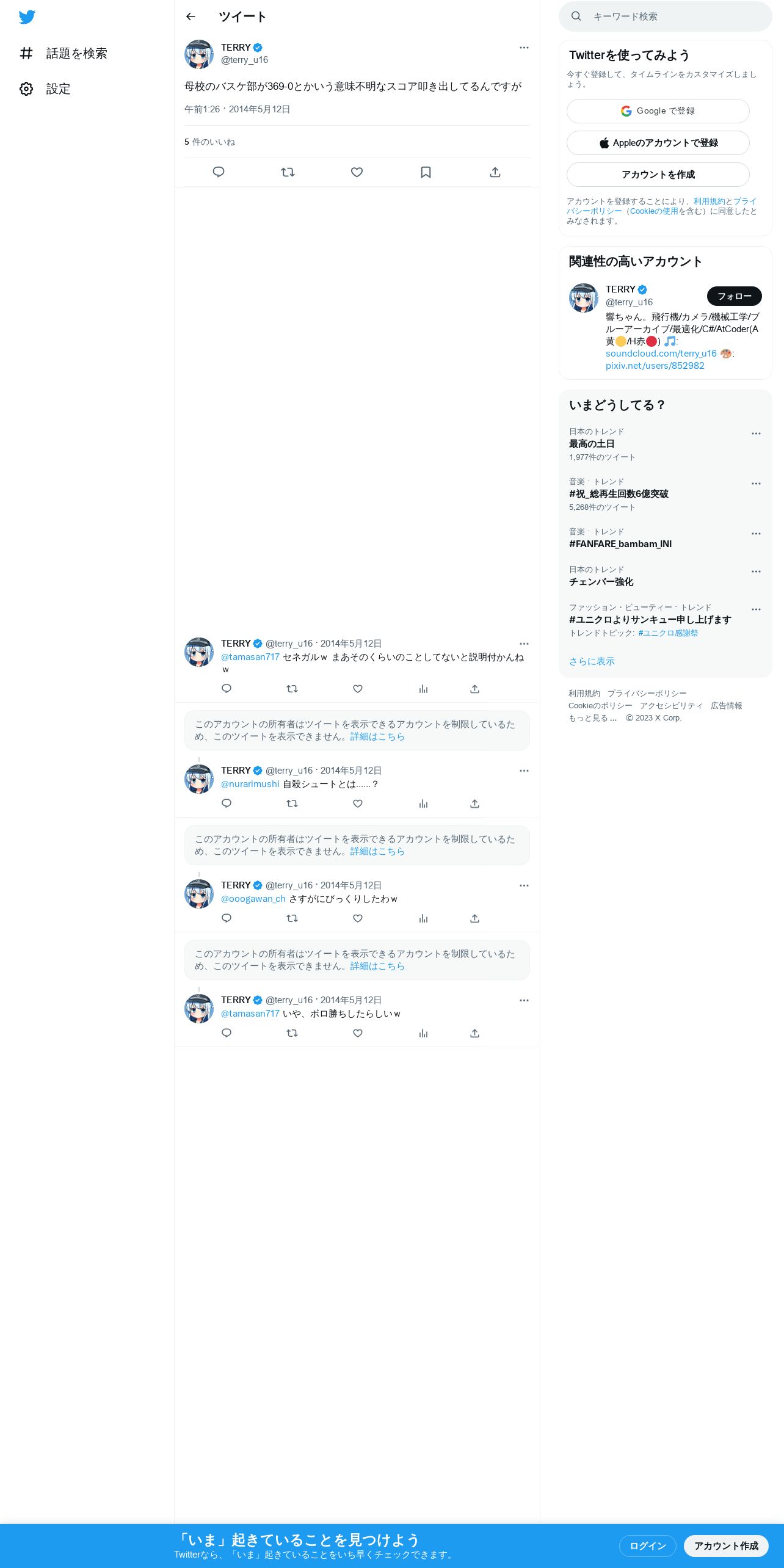The image size is (784, 1568).
Task: Open more options on the main tweet
Action: coord(524,48)
